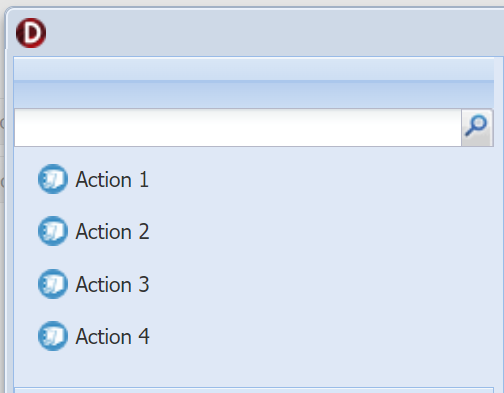Image resolution: width=504 pixels, height=393 pixels.
Task: Select the blue icon beside Action 2
Action: [x=53, y=231]
